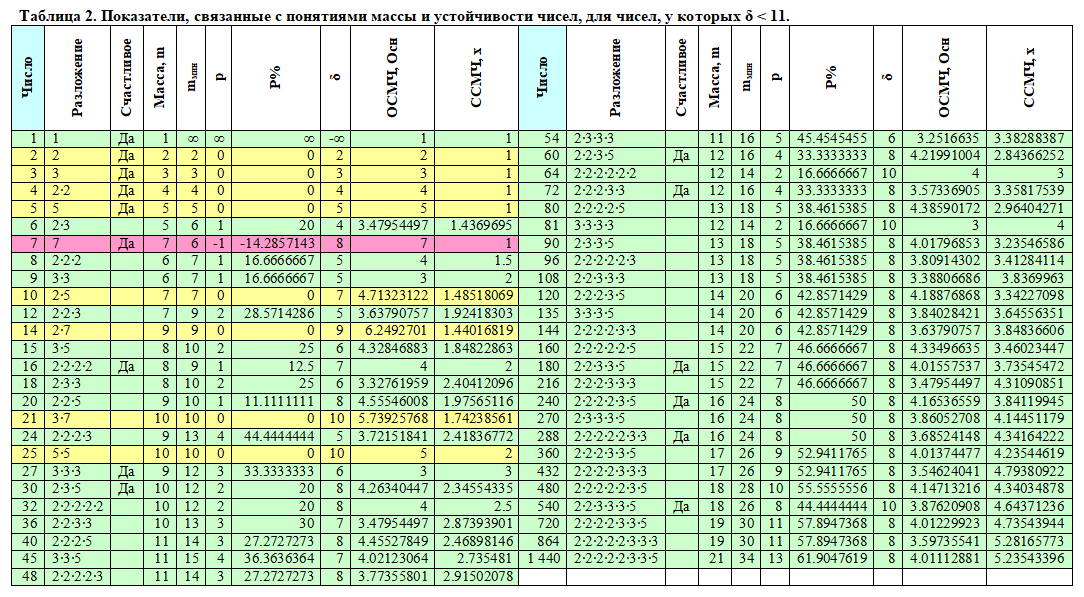This screenshot has height=597, width=1084.
Task: Click the 'Да' cell in row 7
Action: (x=127, y=243)
